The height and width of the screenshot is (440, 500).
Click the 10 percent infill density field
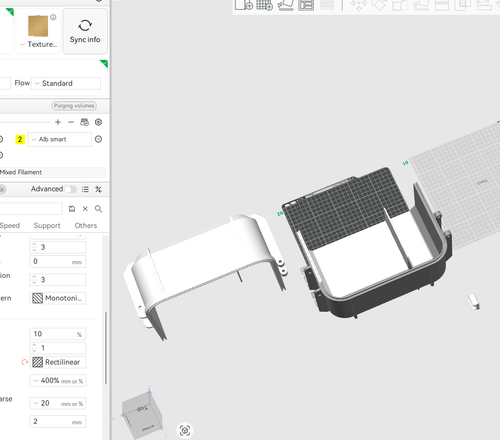58,334
